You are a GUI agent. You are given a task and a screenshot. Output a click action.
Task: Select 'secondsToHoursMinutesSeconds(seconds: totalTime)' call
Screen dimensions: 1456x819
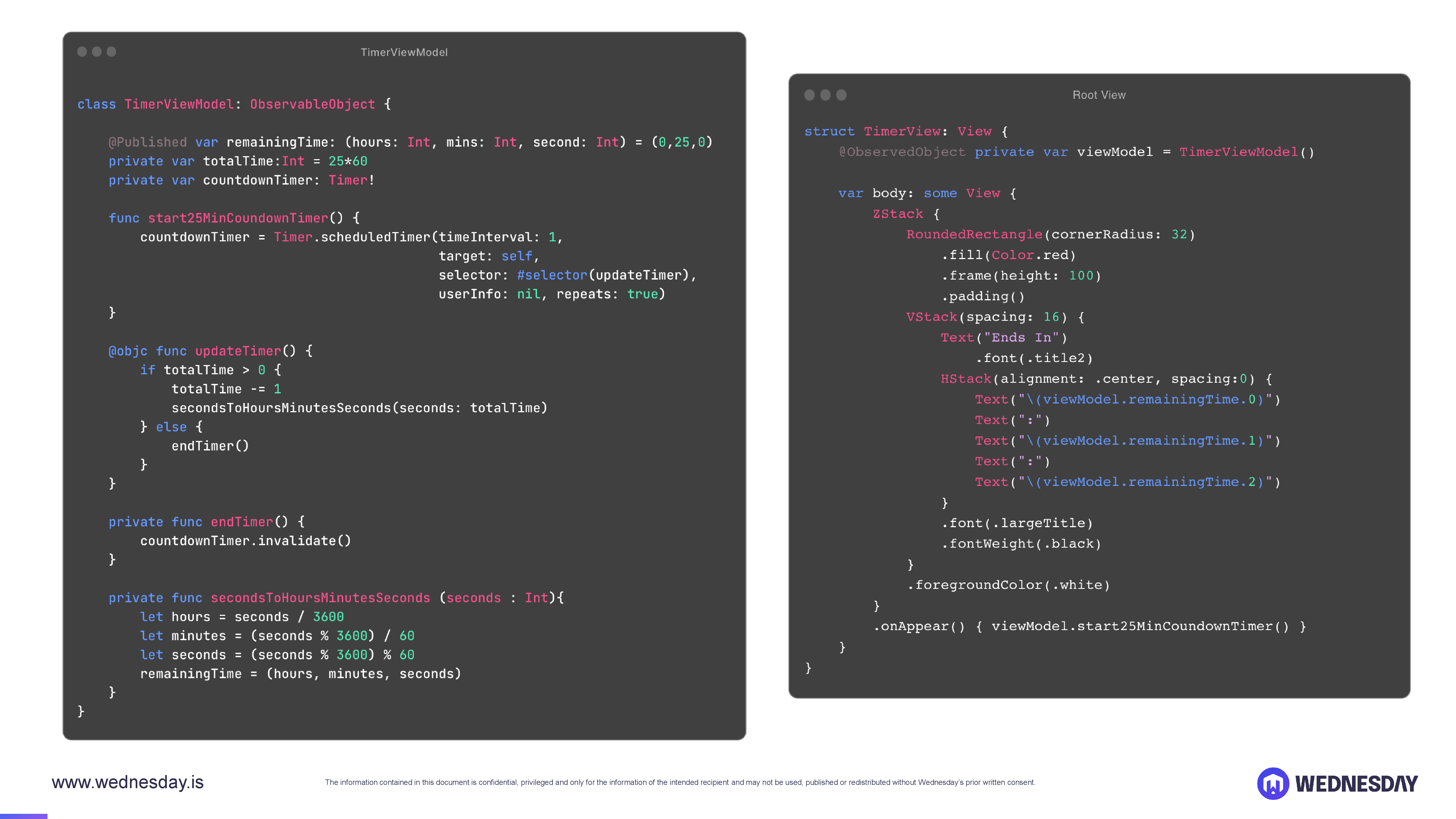[x=360, y=408]
